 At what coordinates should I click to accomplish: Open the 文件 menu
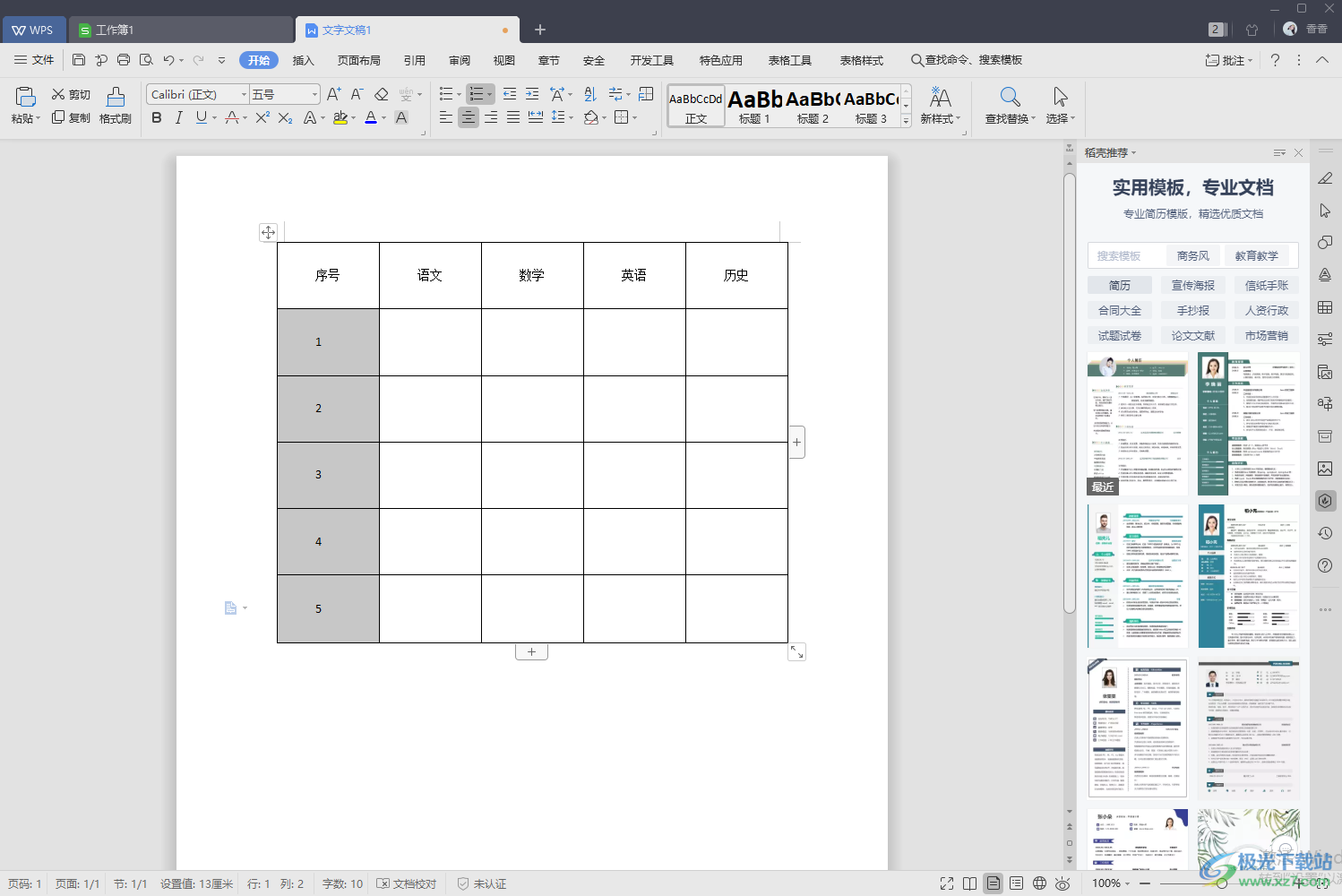[35, 60]
